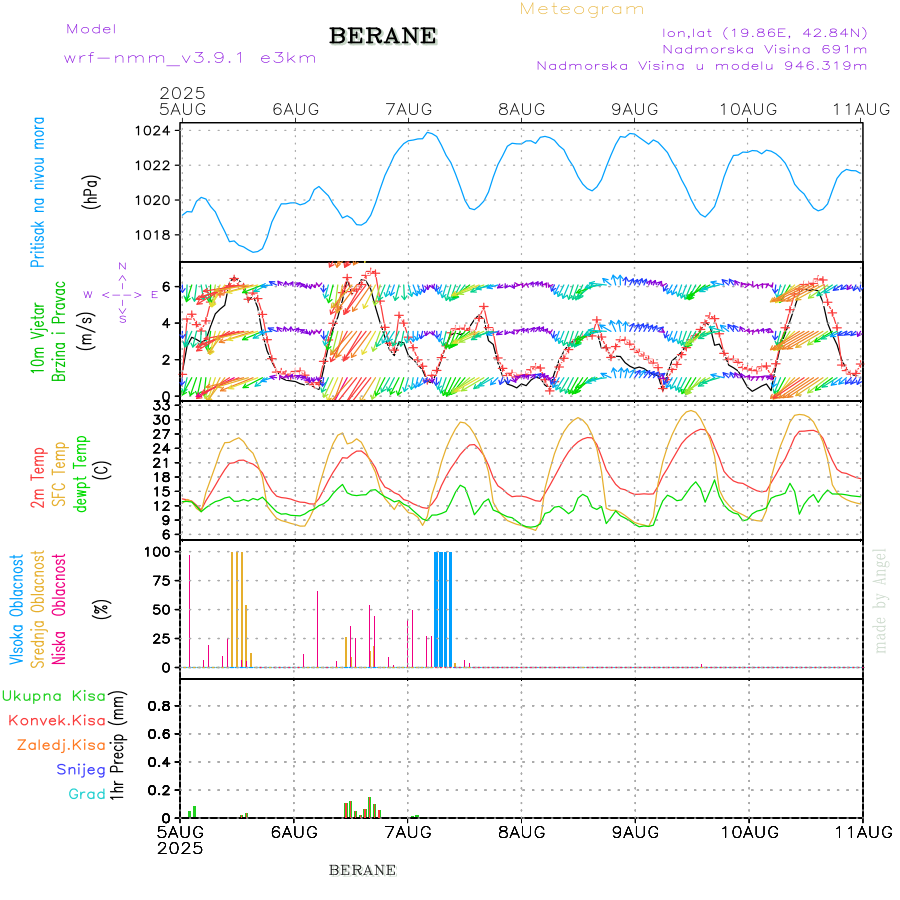Click the Nadmorska Visina u modelu label

pos(701,66)
